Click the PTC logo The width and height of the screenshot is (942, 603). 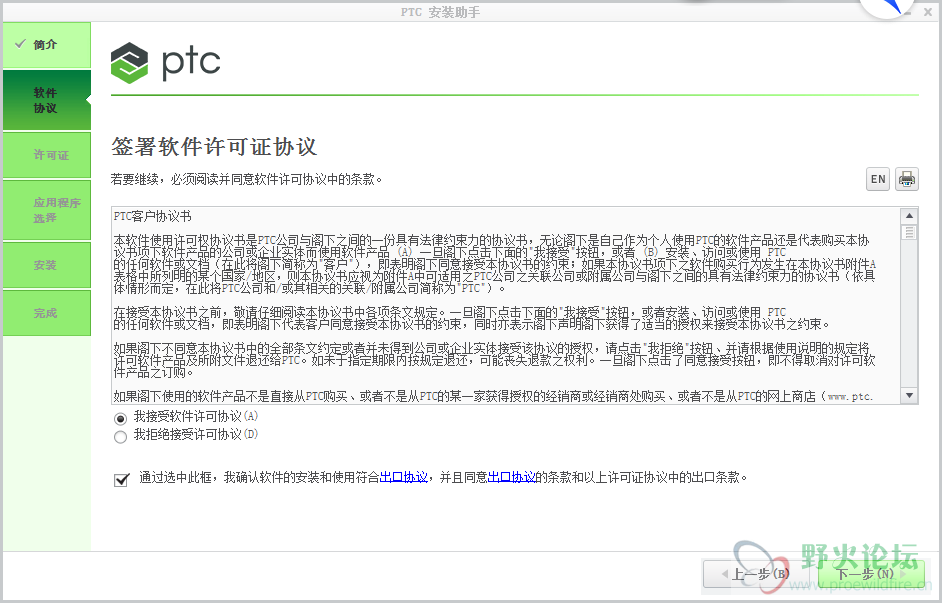(166, 63)
